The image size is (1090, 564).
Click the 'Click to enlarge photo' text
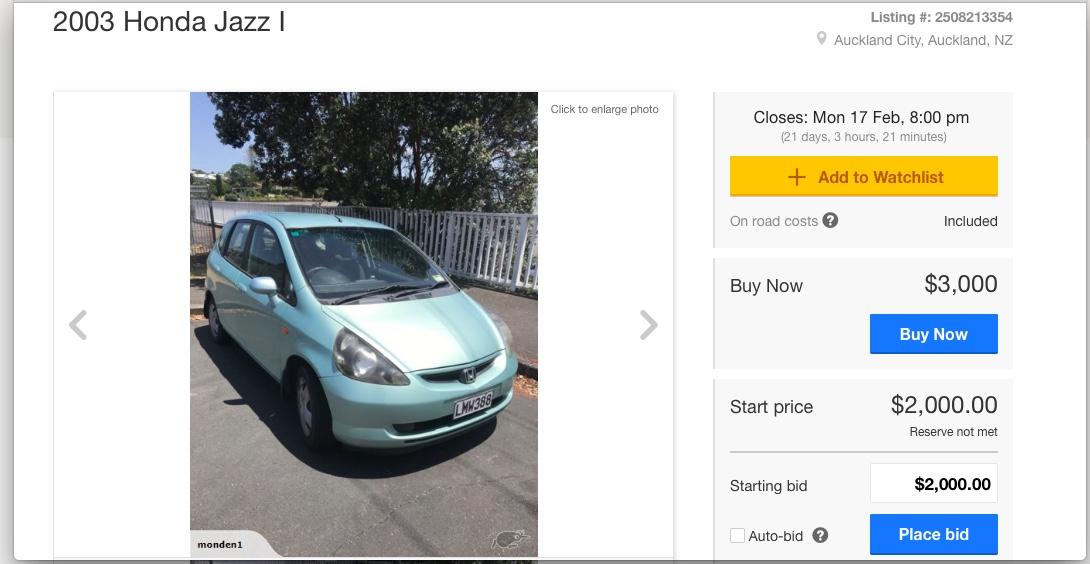point(604,109)
